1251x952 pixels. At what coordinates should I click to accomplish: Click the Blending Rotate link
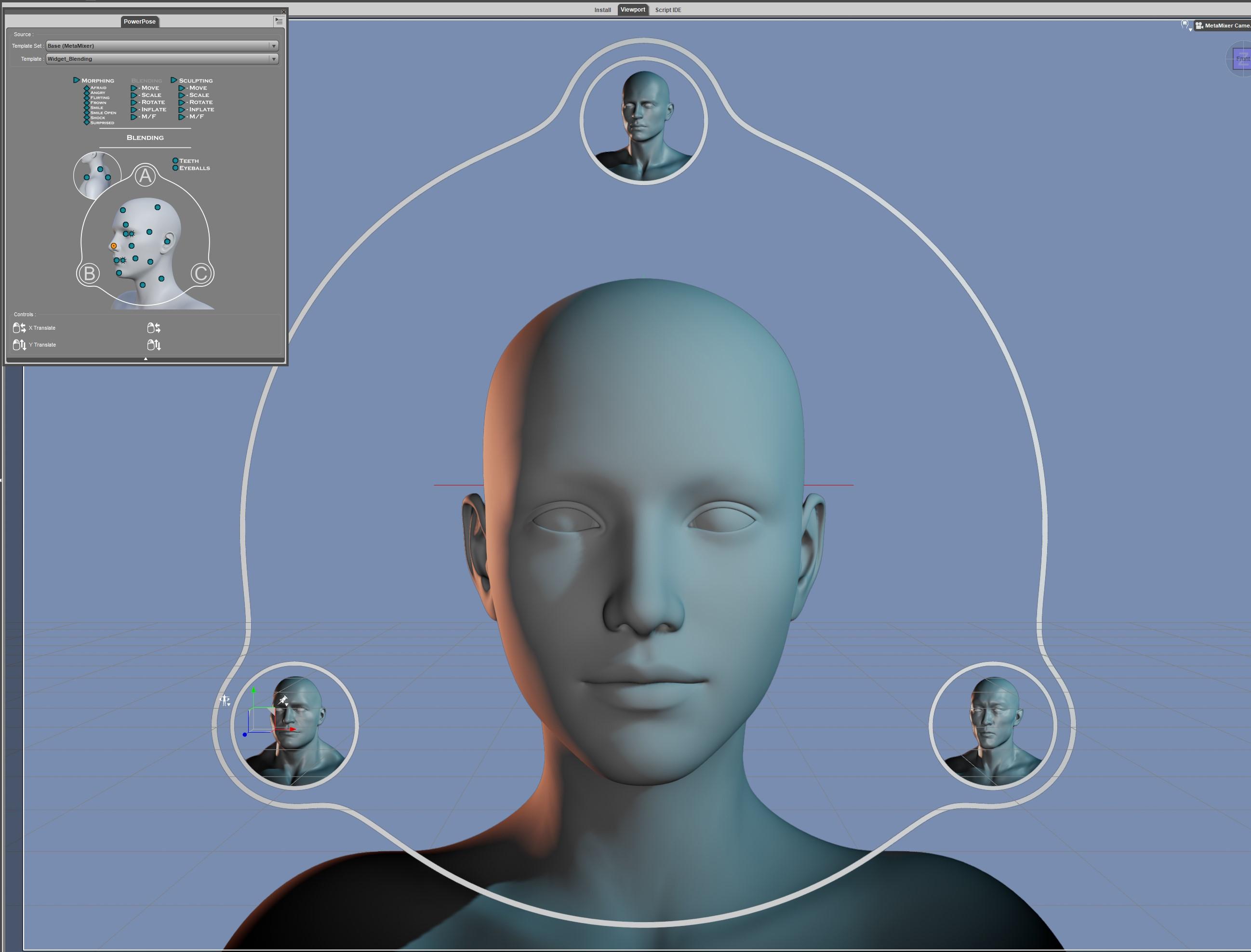pos(152,102)
